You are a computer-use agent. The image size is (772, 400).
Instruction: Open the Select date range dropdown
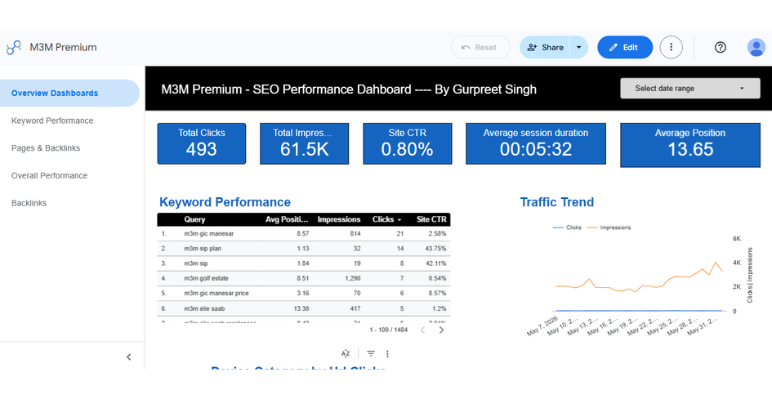tap(690, 88)
